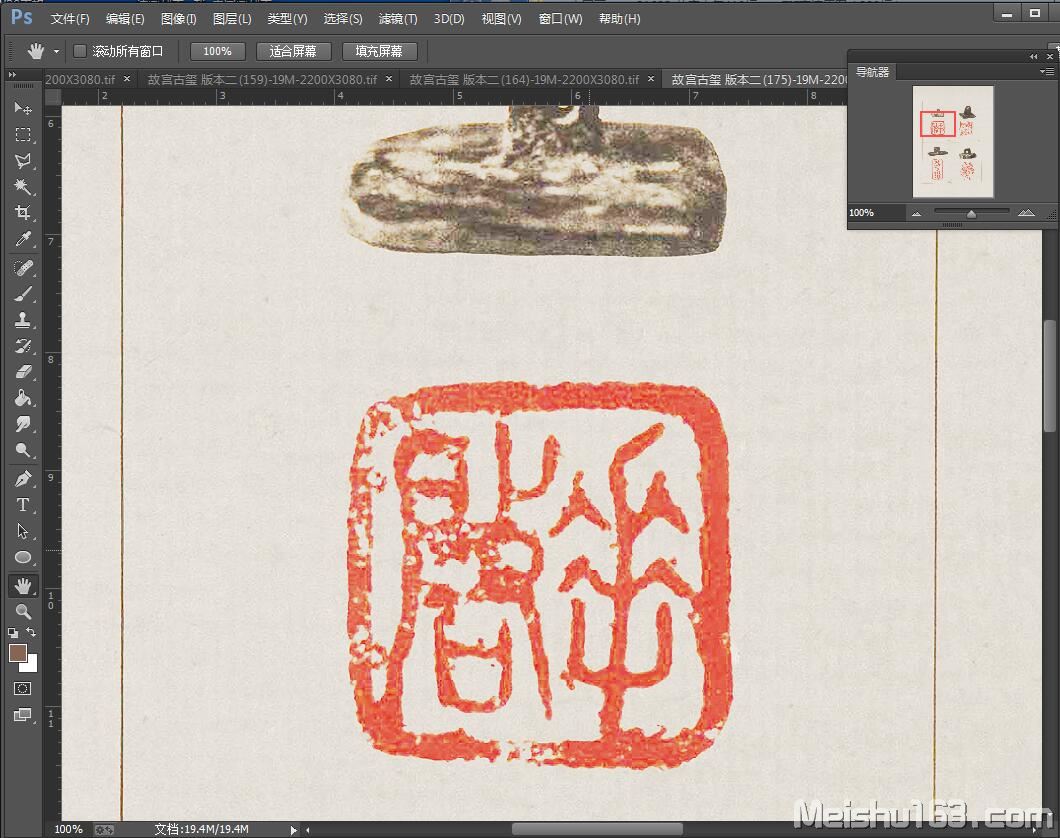Select the Crop tool
Image resolution: width=1060 pixels, height=838 pixels.
(23, 213)
